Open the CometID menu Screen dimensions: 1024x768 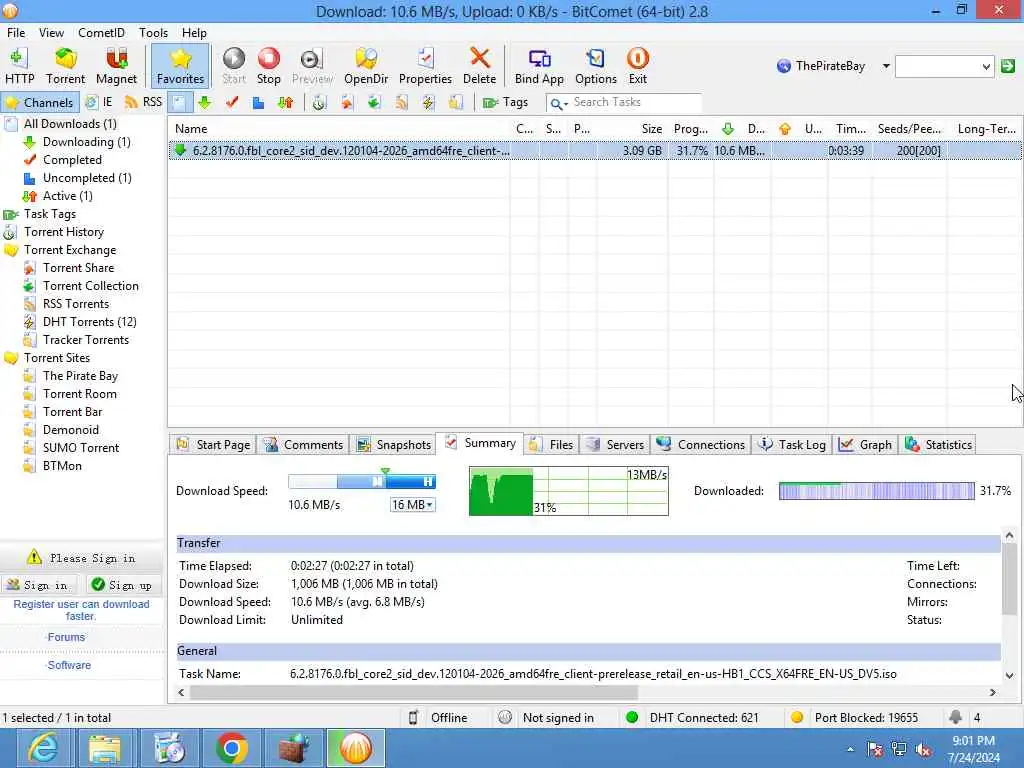click(101, 33)
